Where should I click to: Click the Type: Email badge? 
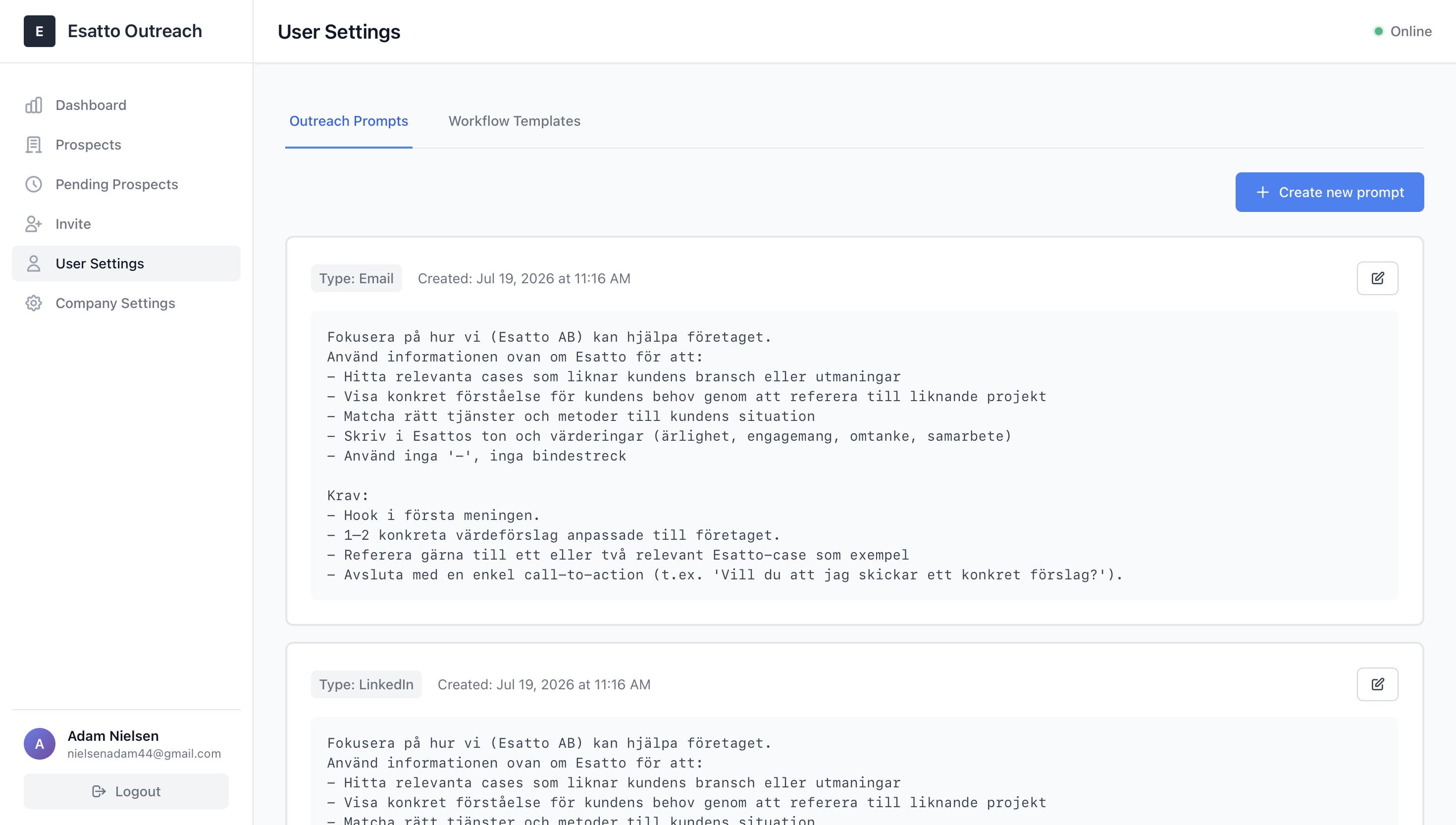[356, 278]
